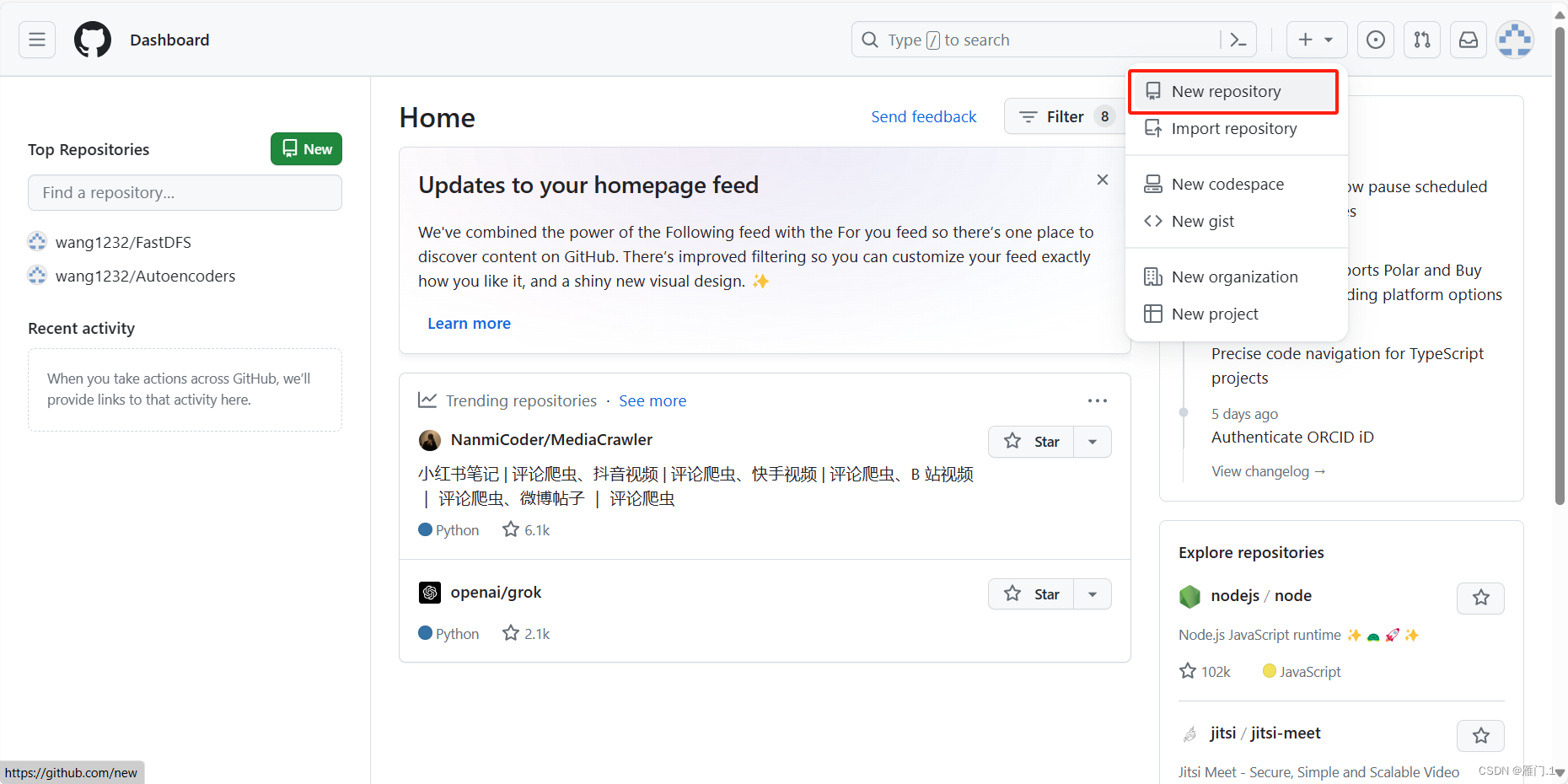
Task: Open the hamburger navigation menu
Action: pos(37,40)
